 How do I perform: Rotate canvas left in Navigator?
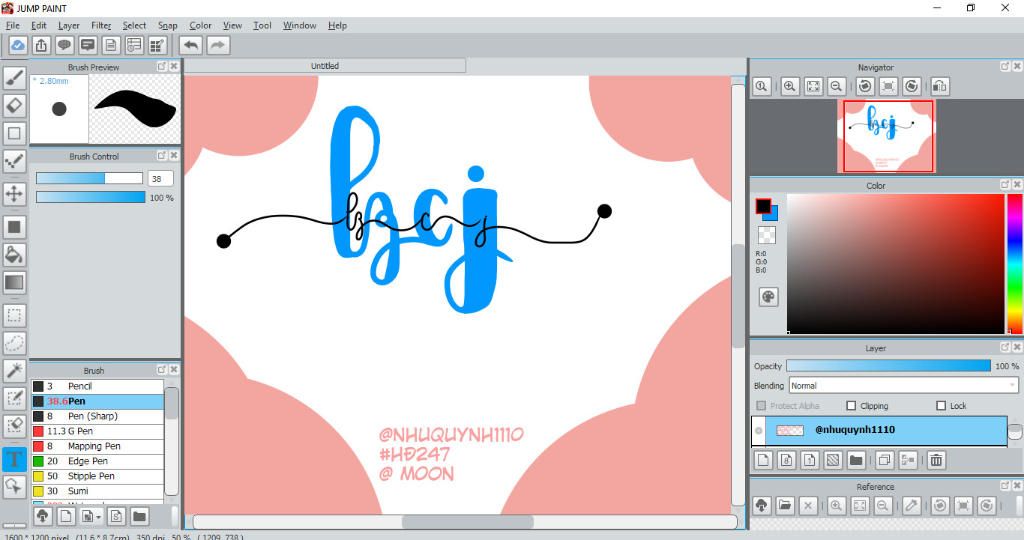point(865,86)
